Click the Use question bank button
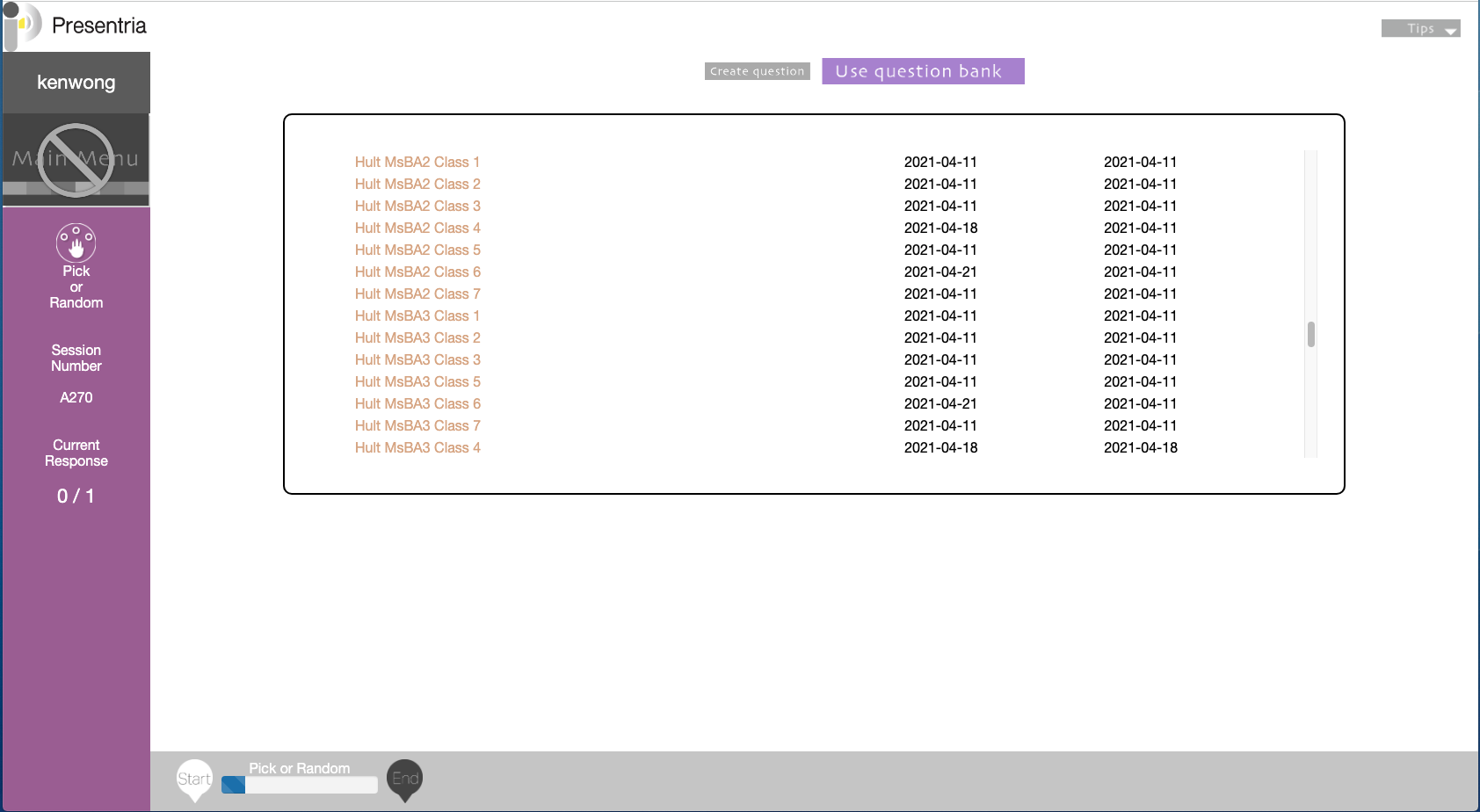This screenshot has height=812, width=1480. pyautogui.click(x=923, y=71)
